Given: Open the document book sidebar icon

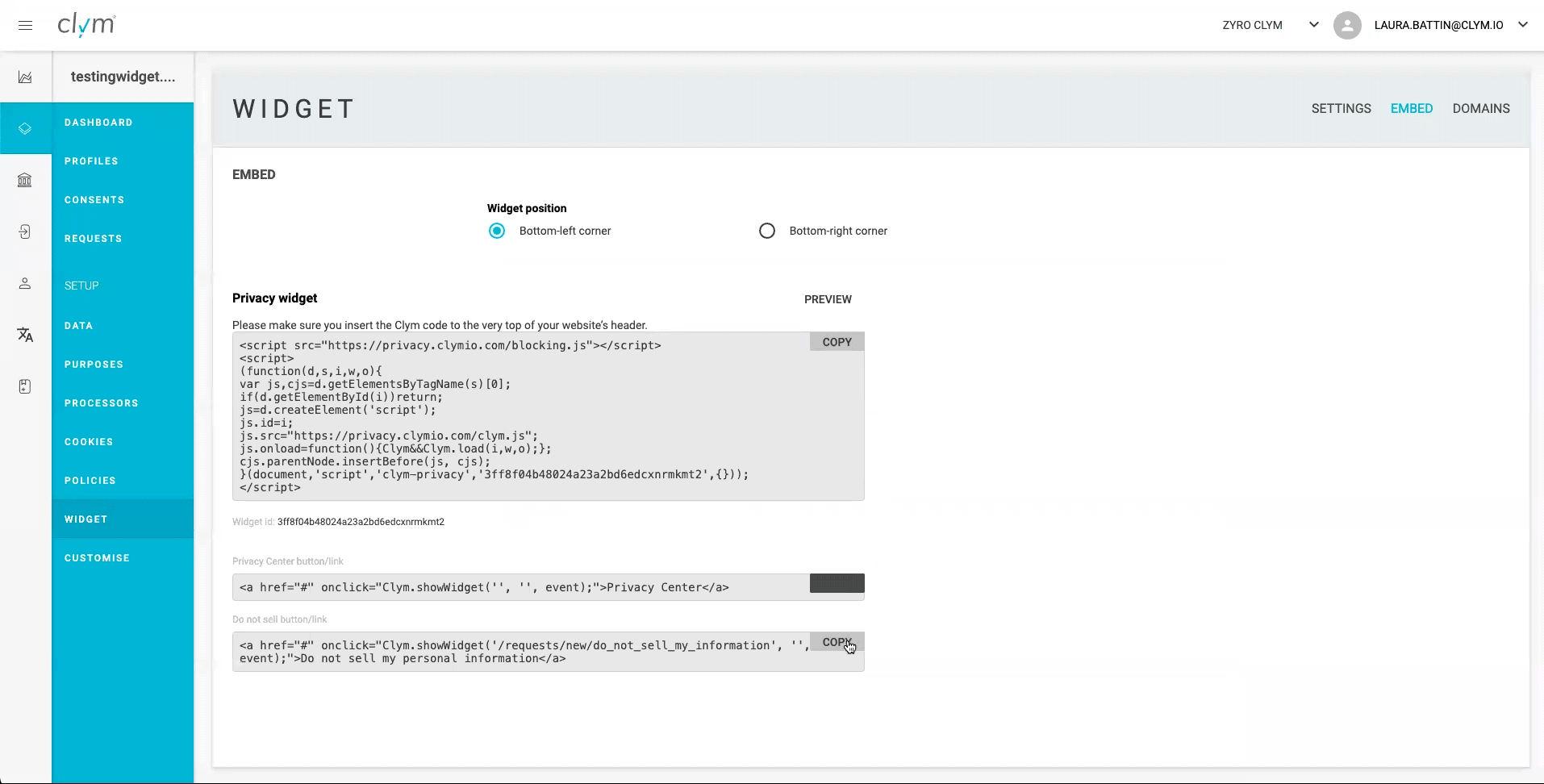Looking at the screenshot, I should point(25,386).
